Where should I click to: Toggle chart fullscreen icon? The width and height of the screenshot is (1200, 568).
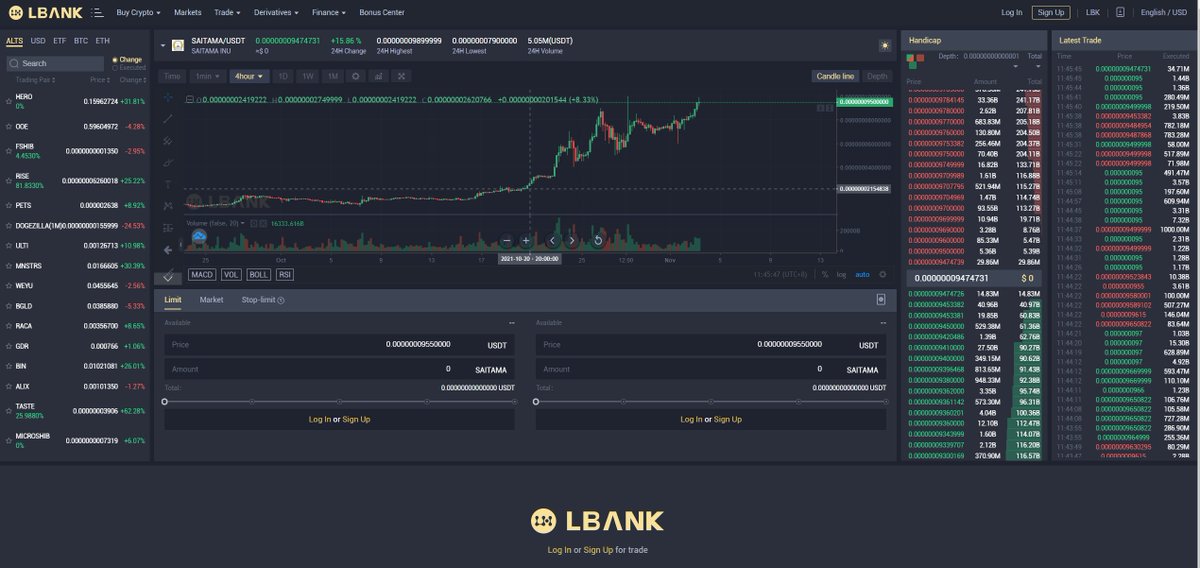pyautogui.click(x=402, y=76)
